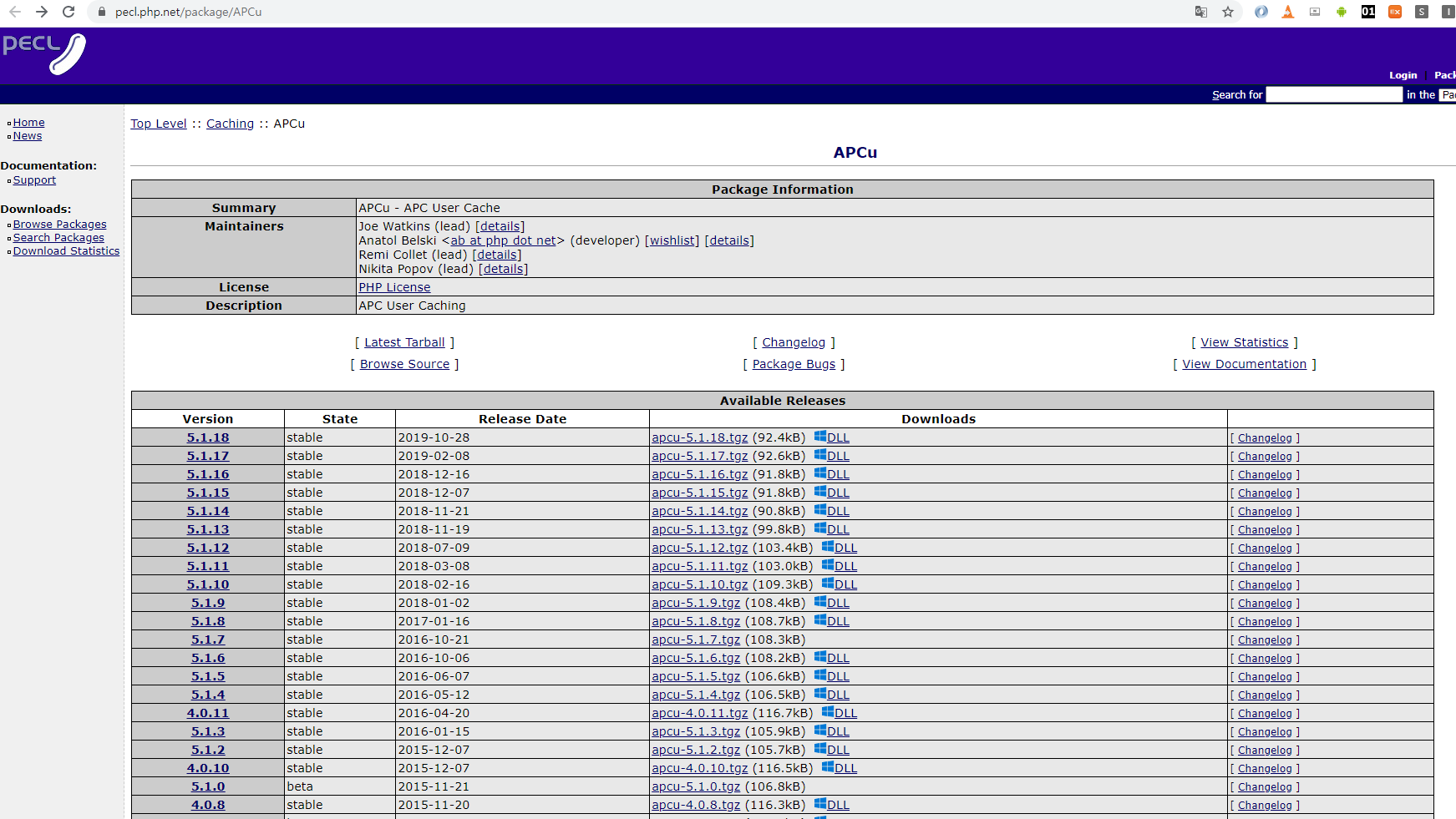Click the blue ring extension icon
This screenshot has height=819, width=1456.
(x=1261, y=12)
